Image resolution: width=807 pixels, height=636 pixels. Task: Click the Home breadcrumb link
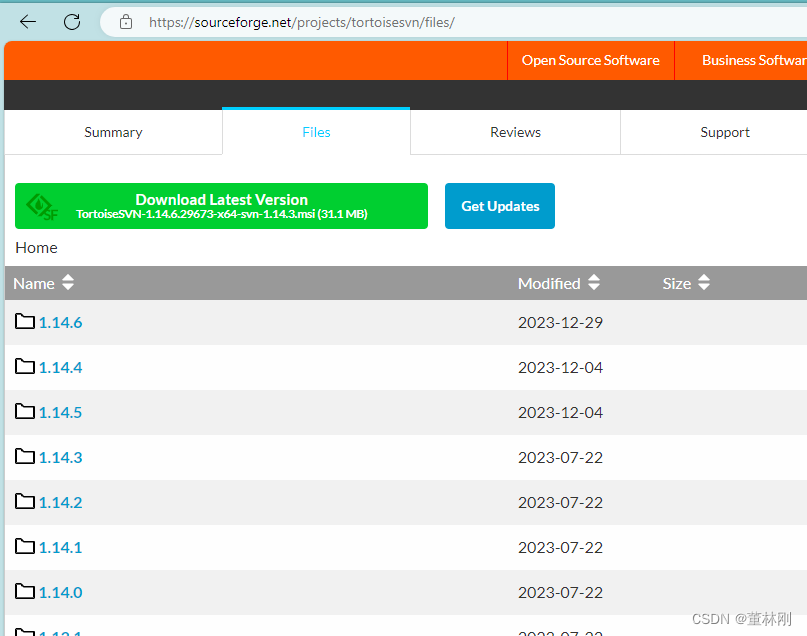[x=37, y=248]
